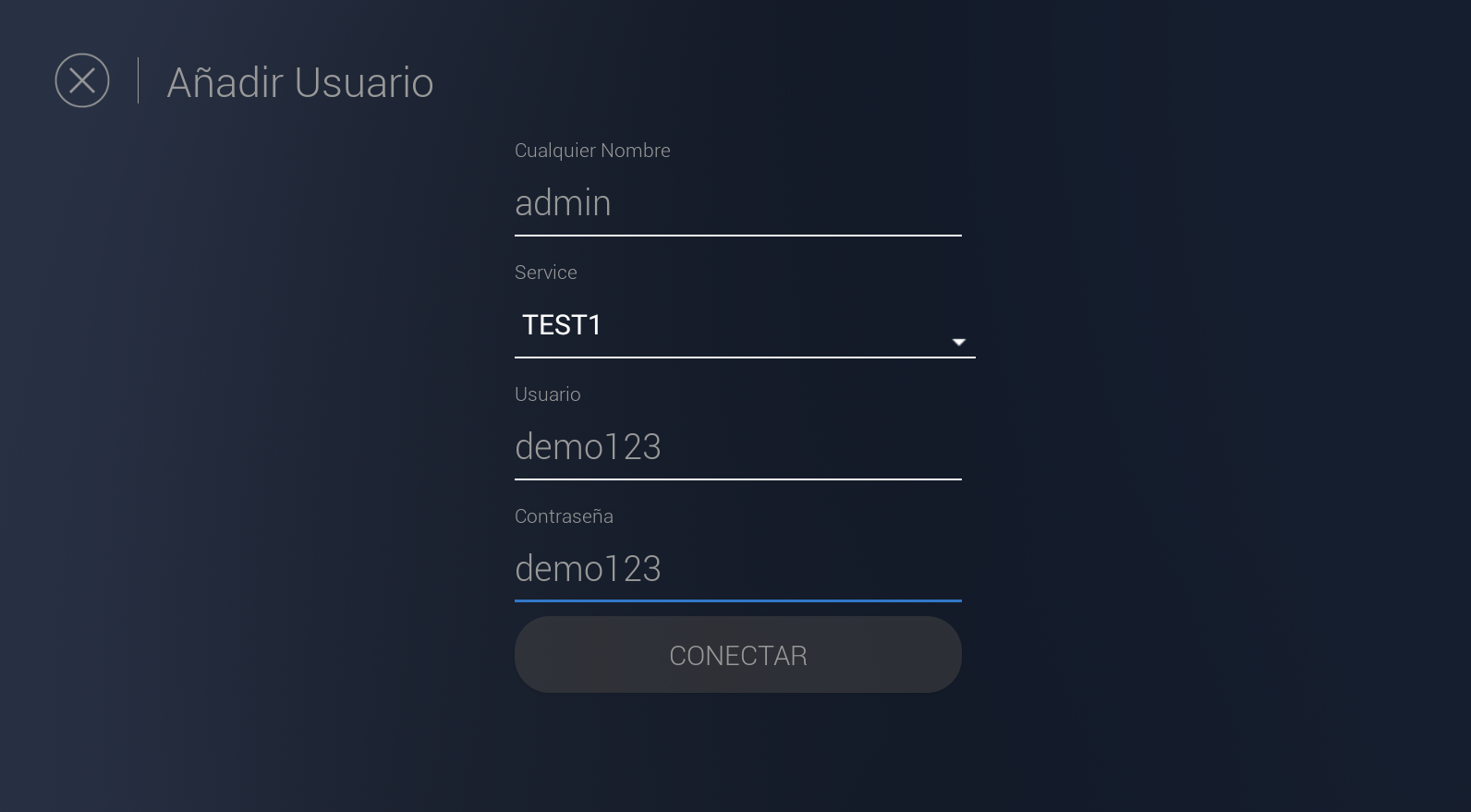Click the underline below the admin field
The width and height of the screenshot is (1471, 812).
737,236
